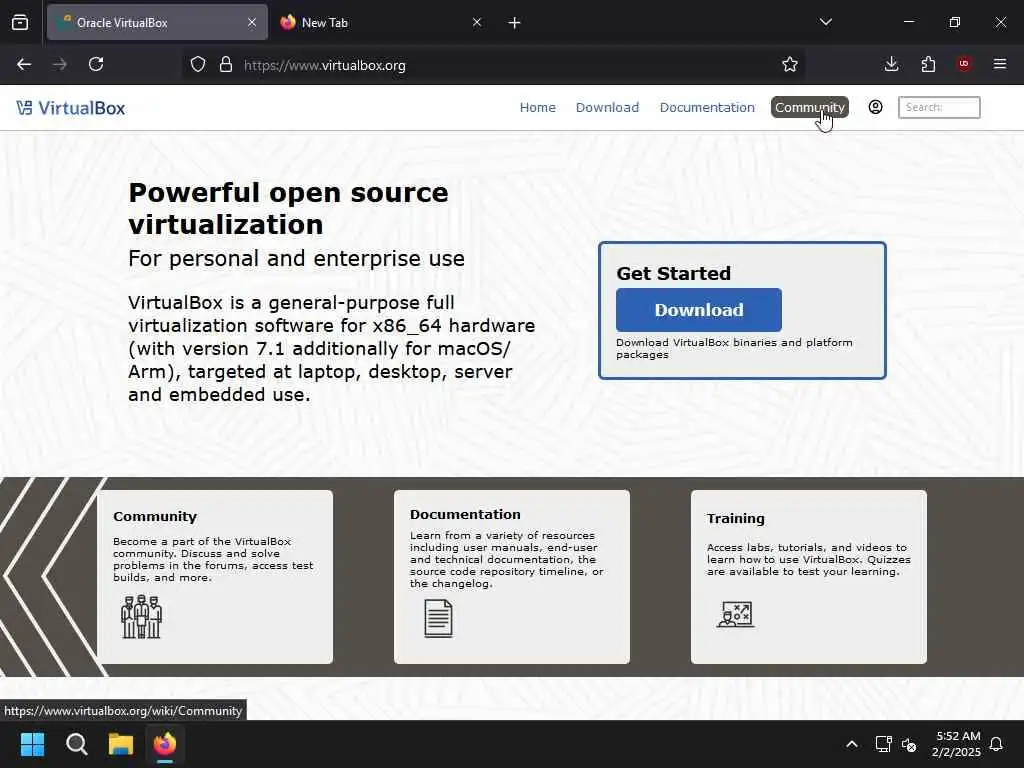Viewport: 1024px width, 768px height.
Task: Click the blue Download button under Get Started
Action: click(699, 310)
